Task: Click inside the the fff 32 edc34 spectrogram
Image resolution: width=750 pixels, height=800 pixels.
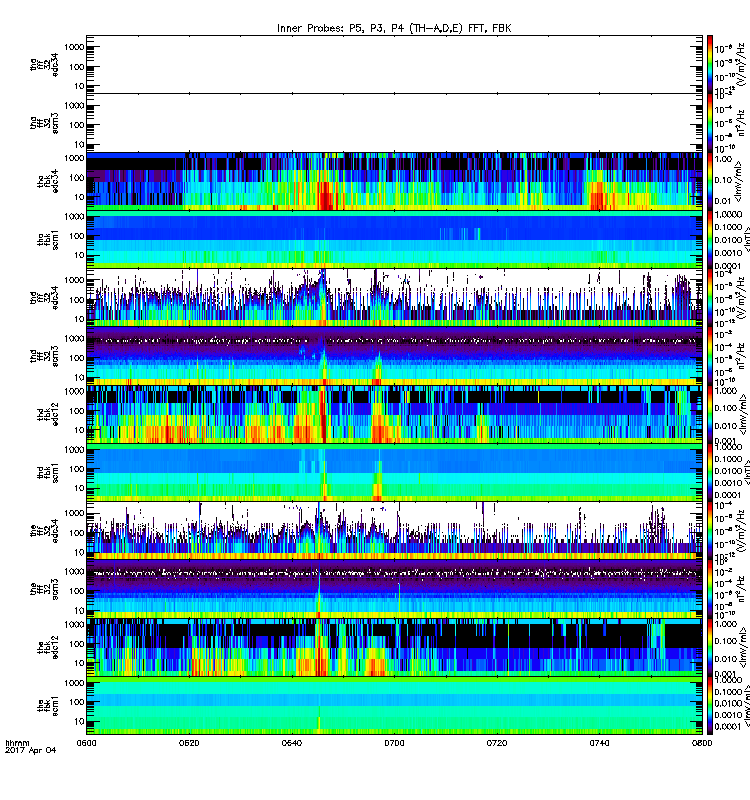Action: click(x=394, y=531)
